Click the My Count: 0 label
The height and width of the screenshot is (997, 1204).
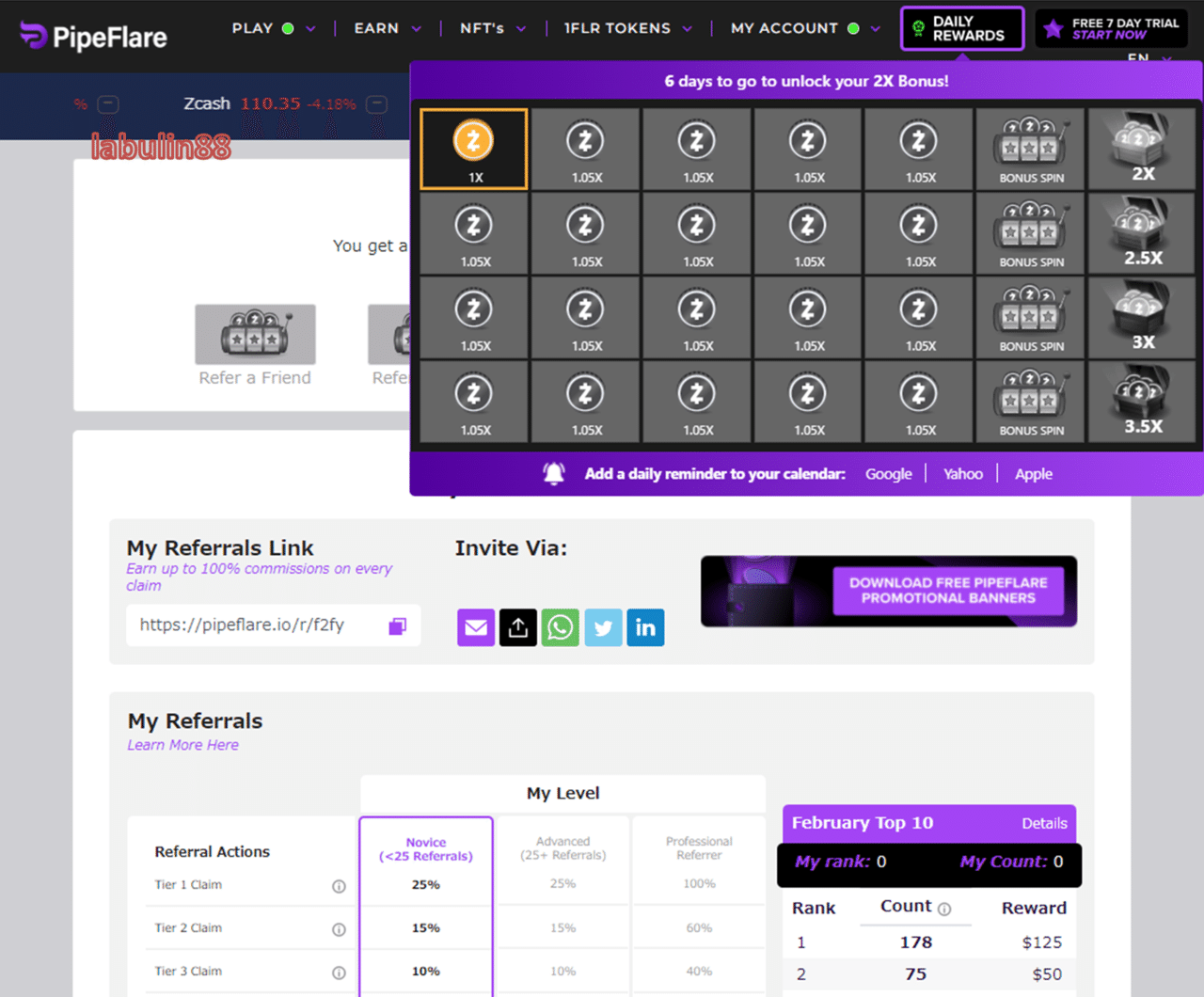1011,862
